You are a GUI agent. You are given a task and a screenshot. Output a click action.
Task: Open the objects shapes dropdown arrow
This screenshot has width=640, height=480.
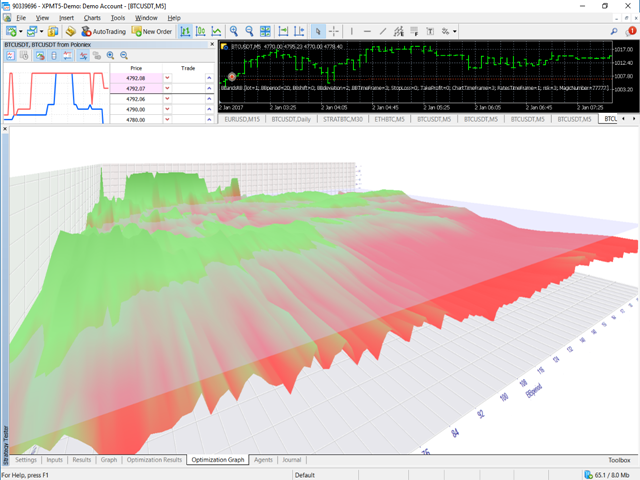pyautogui.click(x=455, y=31)
